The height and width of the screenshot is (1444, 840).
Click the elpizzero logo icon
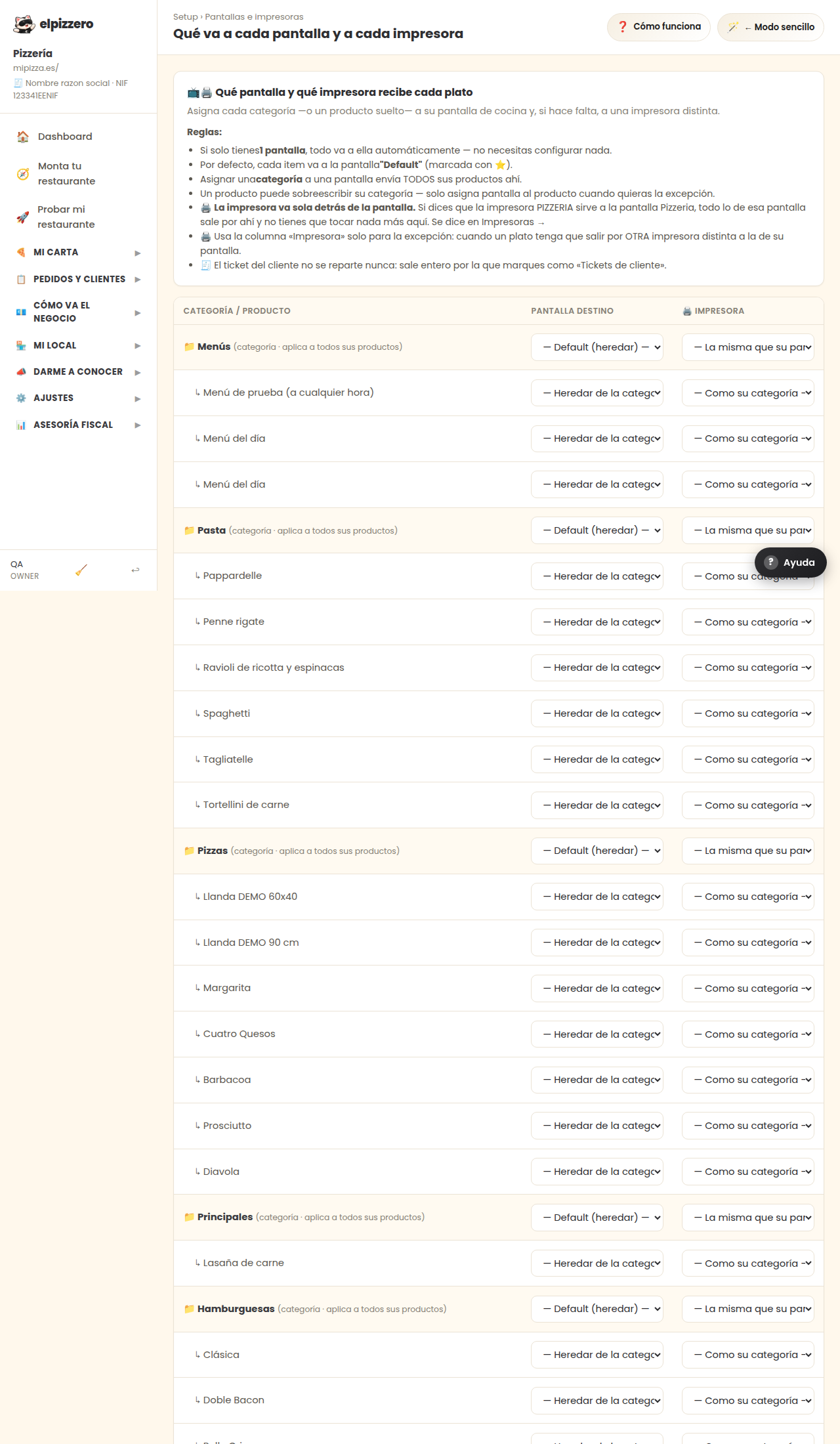click(x=24, y=24)
